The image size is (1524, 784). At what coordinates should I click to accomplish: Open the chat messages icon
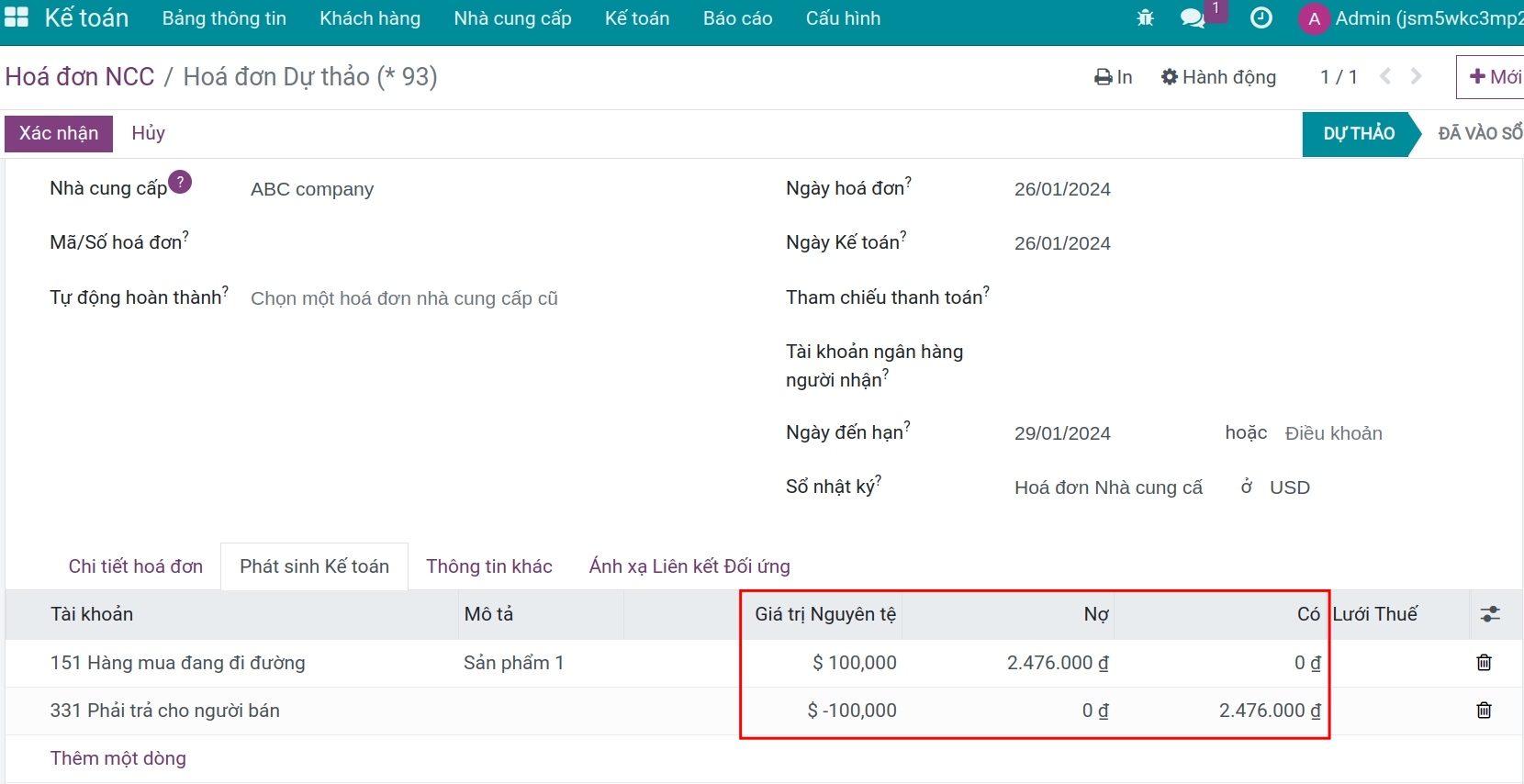pyautogui.click(x=1193, y=18)
